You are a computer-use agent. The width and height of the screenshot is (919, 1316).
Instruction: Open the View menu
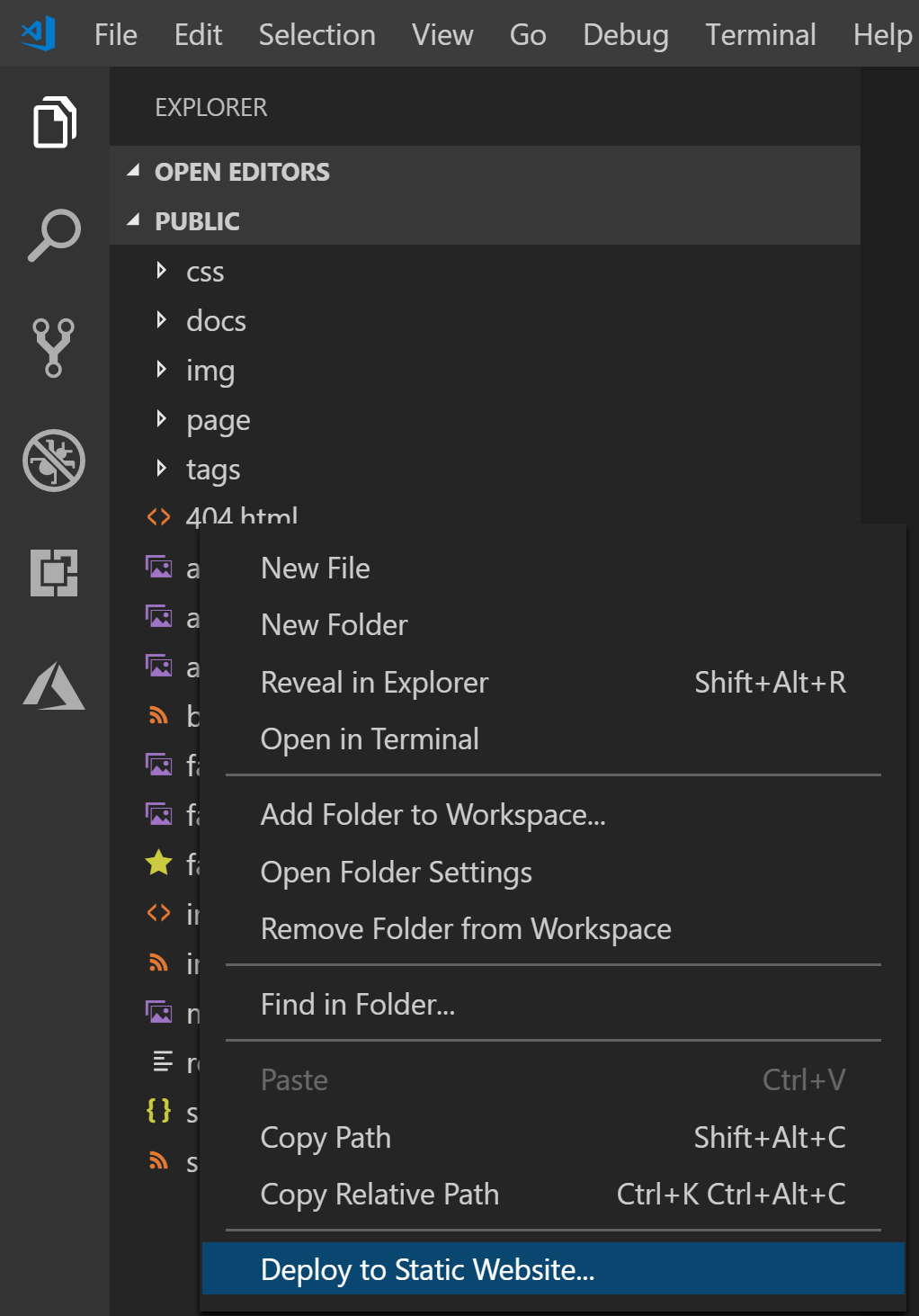tap(442, 34)
